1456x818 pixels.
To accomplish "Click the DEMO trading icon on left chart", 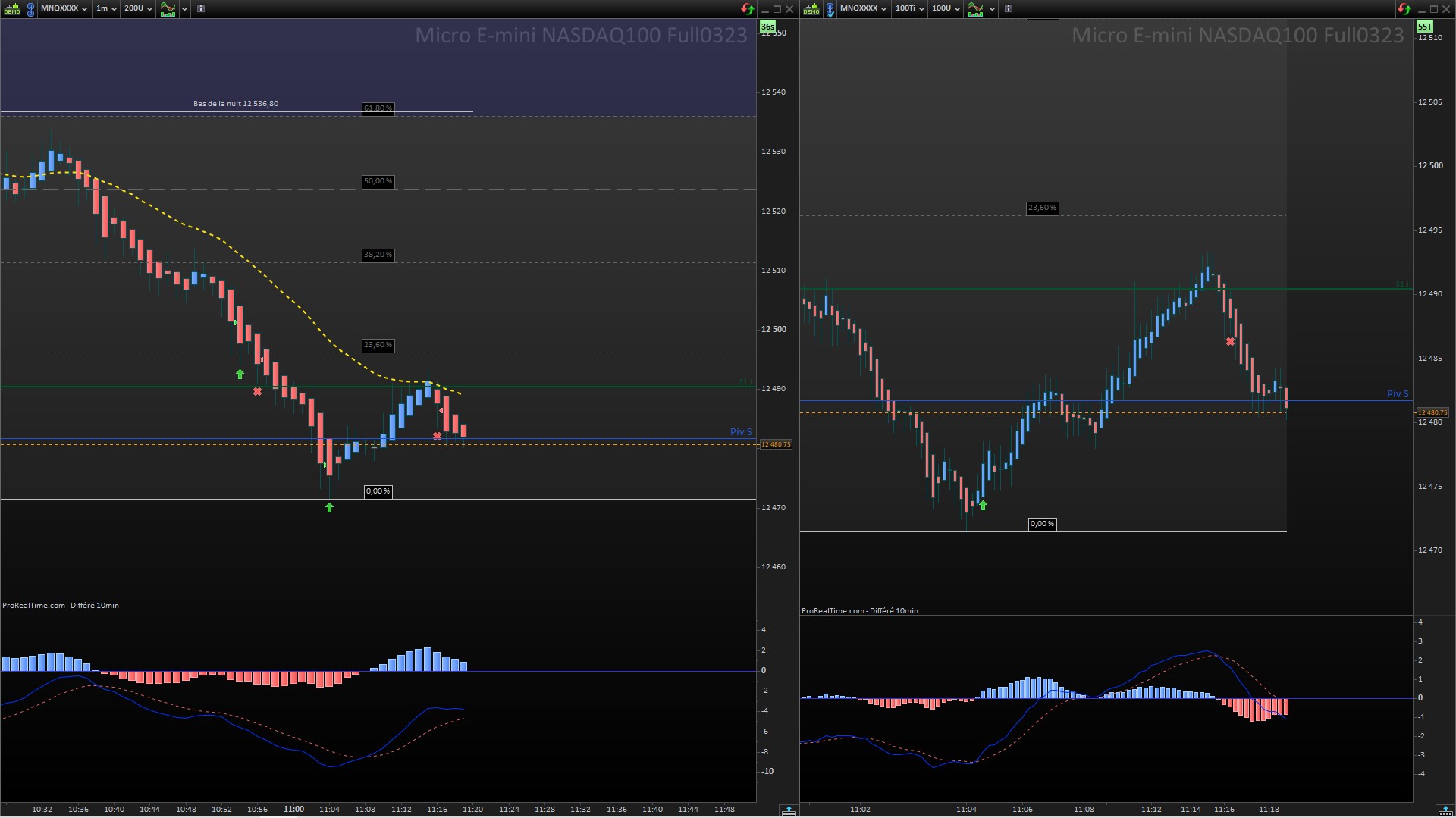I will pyautogui.click(x=12, y=9).
